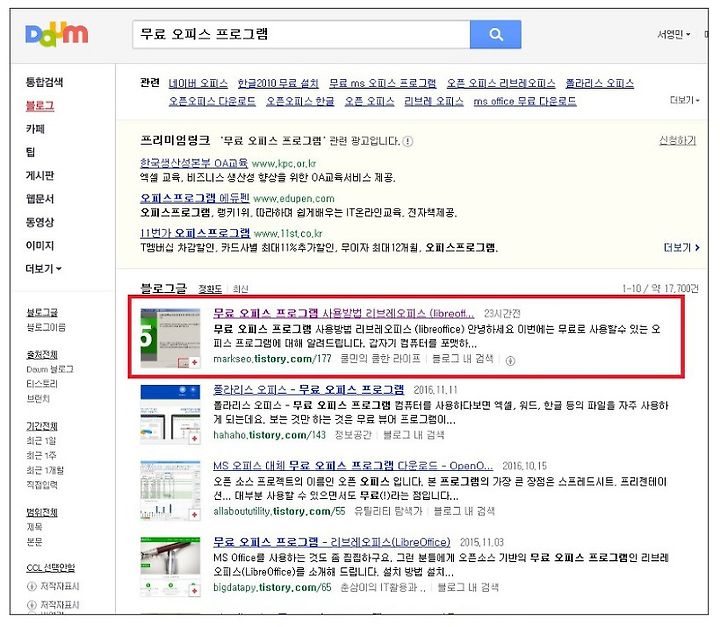Go to the 동영상 tab
720x627 pixels.
pos(39,222)
